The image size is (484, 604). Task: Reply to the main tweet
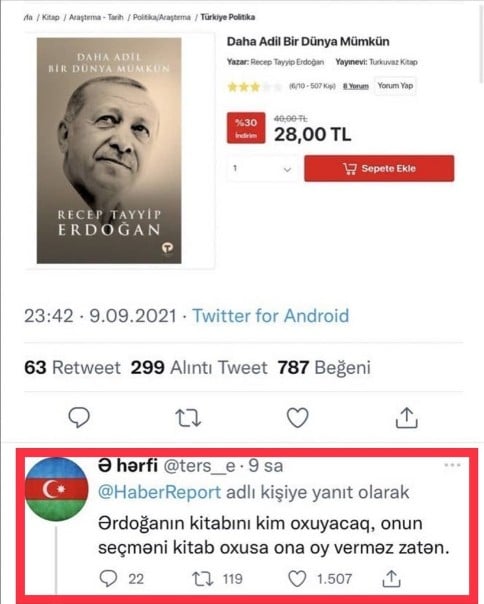coord(79,417)
